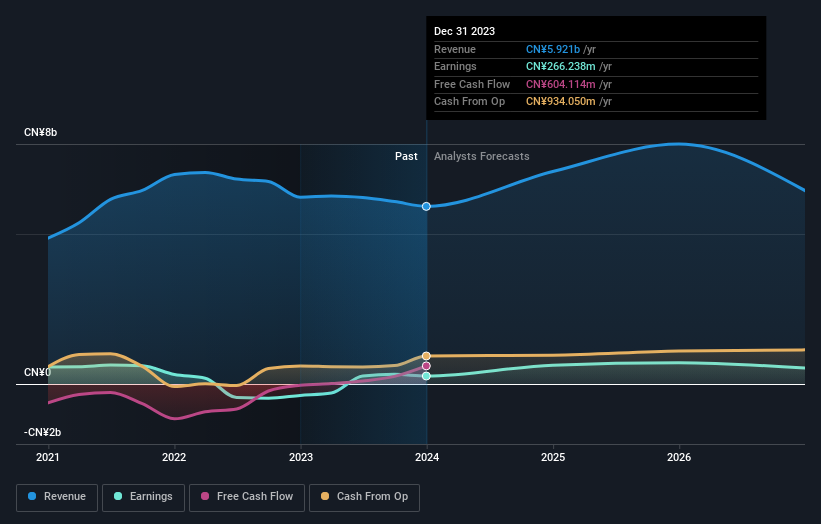Select the 2022 x-axis label

(174, 457)
